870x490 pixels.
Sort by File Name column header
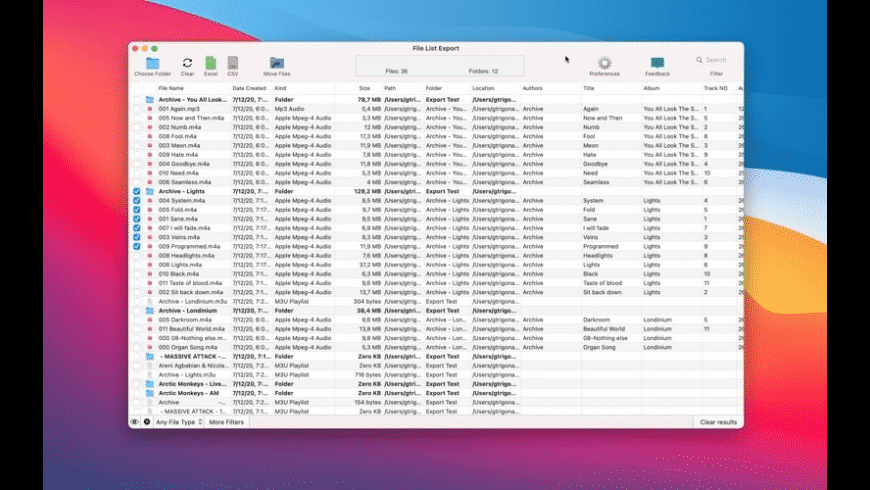click(x=171, y=88)
